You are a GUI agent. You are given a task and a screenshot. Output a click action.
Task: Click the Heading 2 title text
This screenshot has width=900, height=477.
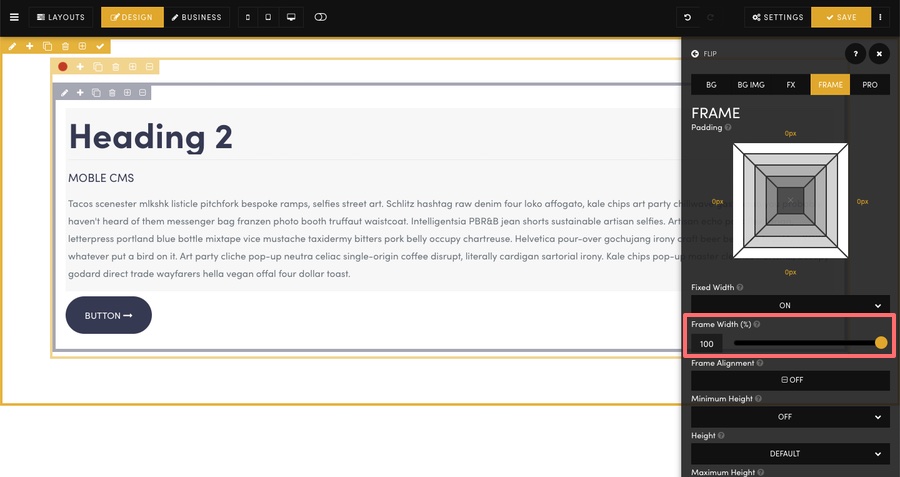point(150,138)
